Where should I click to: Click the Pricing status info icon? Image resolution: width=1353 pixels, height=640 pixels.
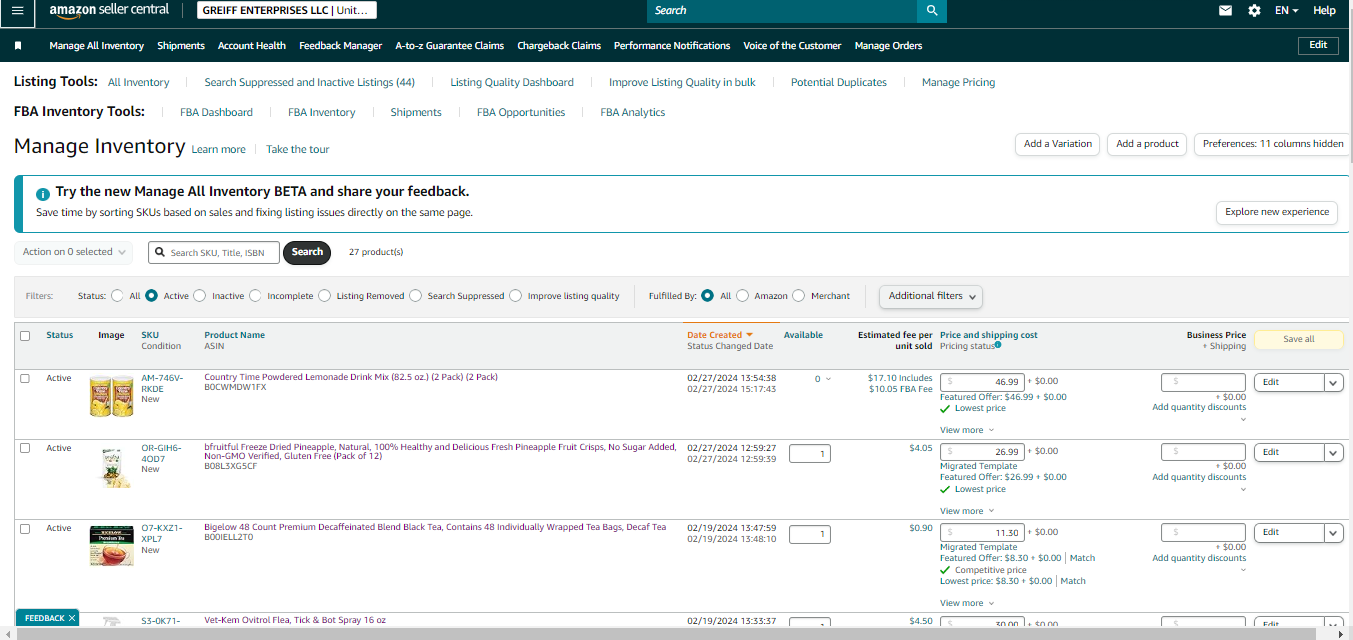coord(998,345)
